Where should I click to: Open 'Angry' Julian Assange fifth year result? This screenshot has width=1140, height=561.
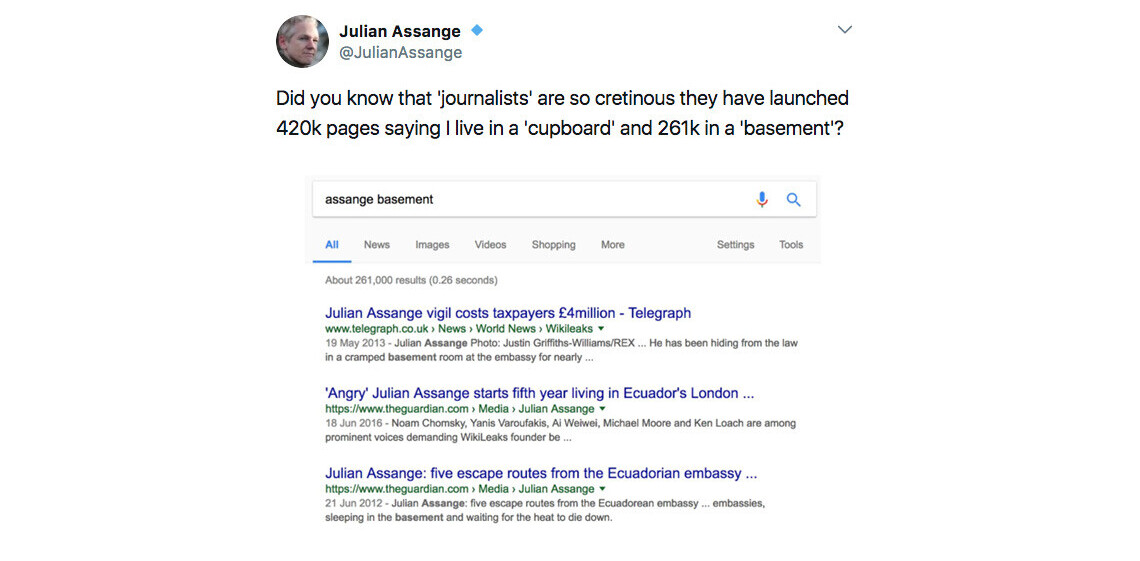point(539,393)
